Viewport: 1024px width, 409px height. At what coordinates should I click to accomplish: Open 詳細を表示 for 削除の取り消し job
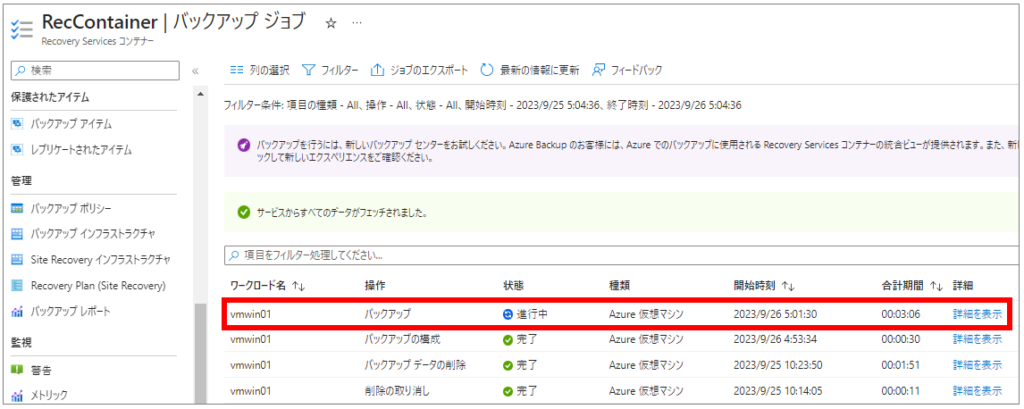tap(977, 391)
